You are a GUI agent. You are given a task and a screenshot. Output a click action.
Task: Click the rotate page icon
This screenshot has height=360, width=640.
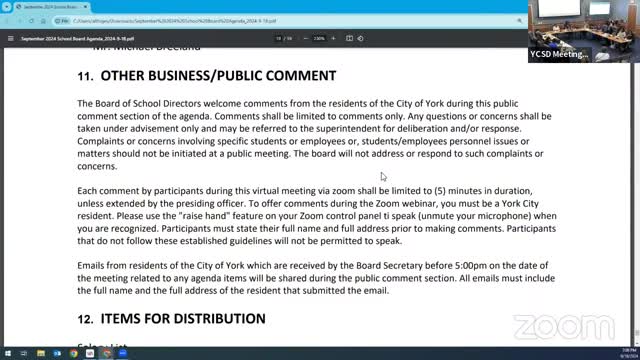pos(360,38)
